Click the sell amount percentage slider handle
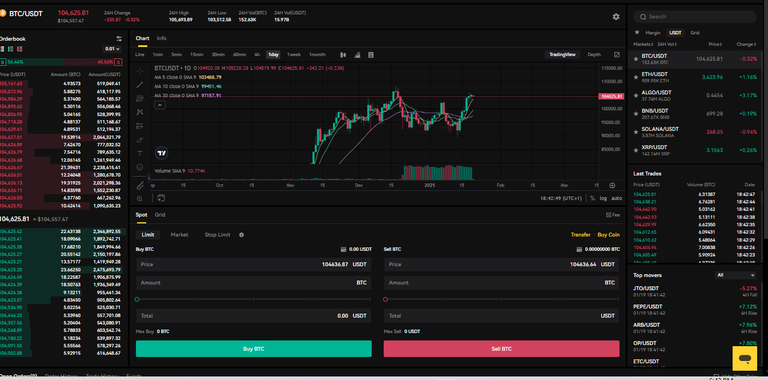Image resolution: width=768 pixels, height=380 pixels. pyautogui.click(x=385, y=299)
